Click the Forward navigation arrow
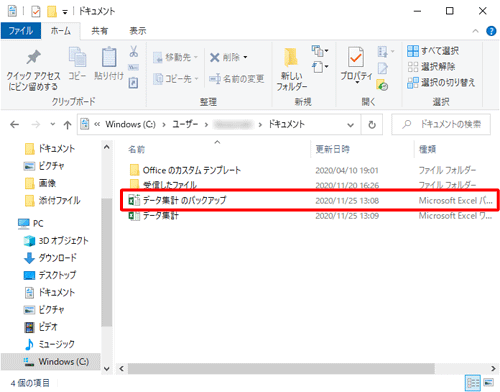This screenshot has height=392, width=500. [35, 125]
